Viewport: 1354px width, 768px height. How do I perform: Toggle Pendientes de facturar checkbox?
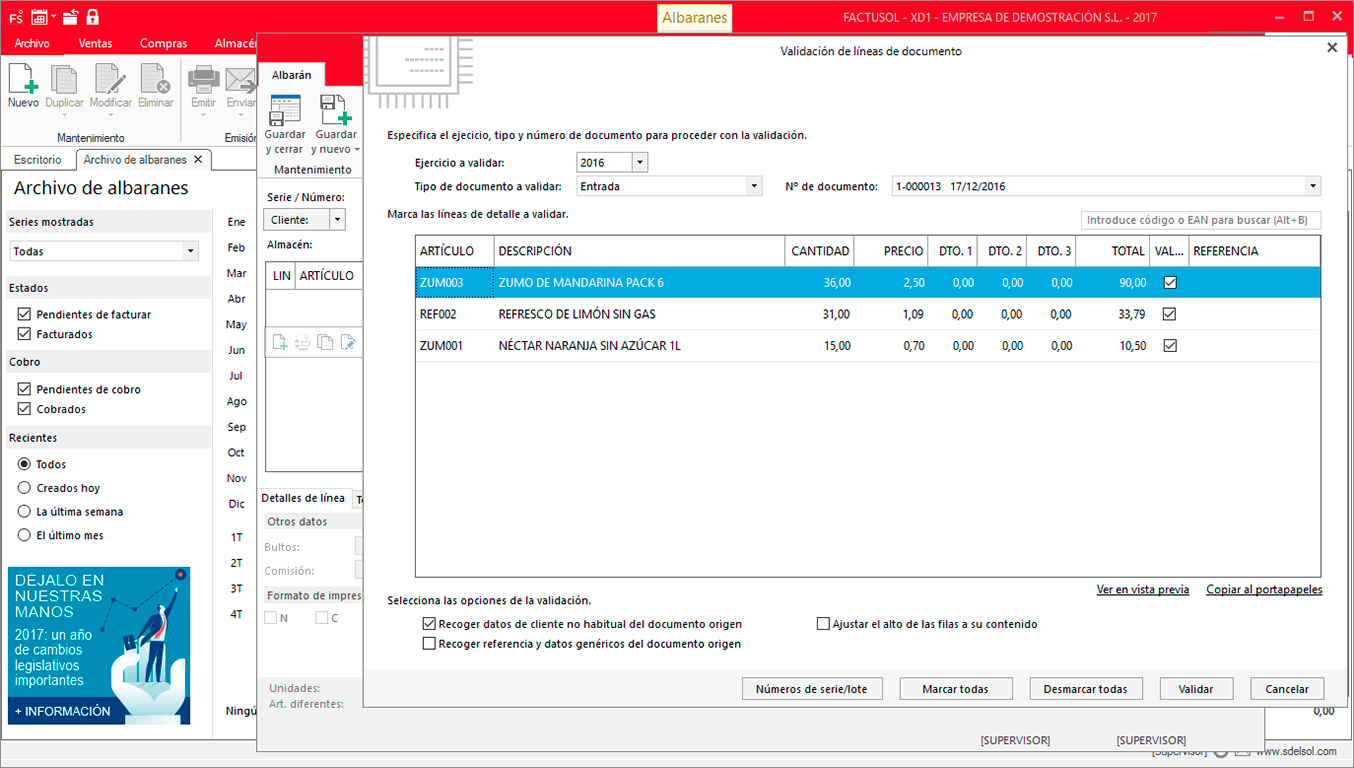click(x=24, y=314)
